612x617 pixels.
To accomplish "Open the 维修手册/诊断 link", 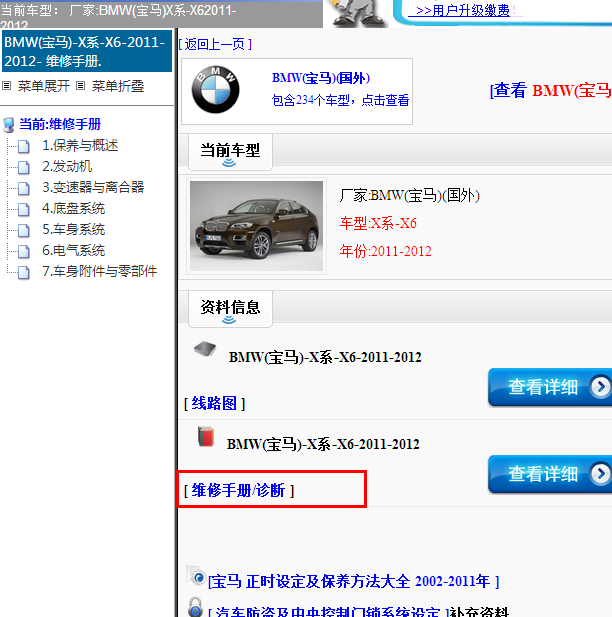I will click(239, 491).
